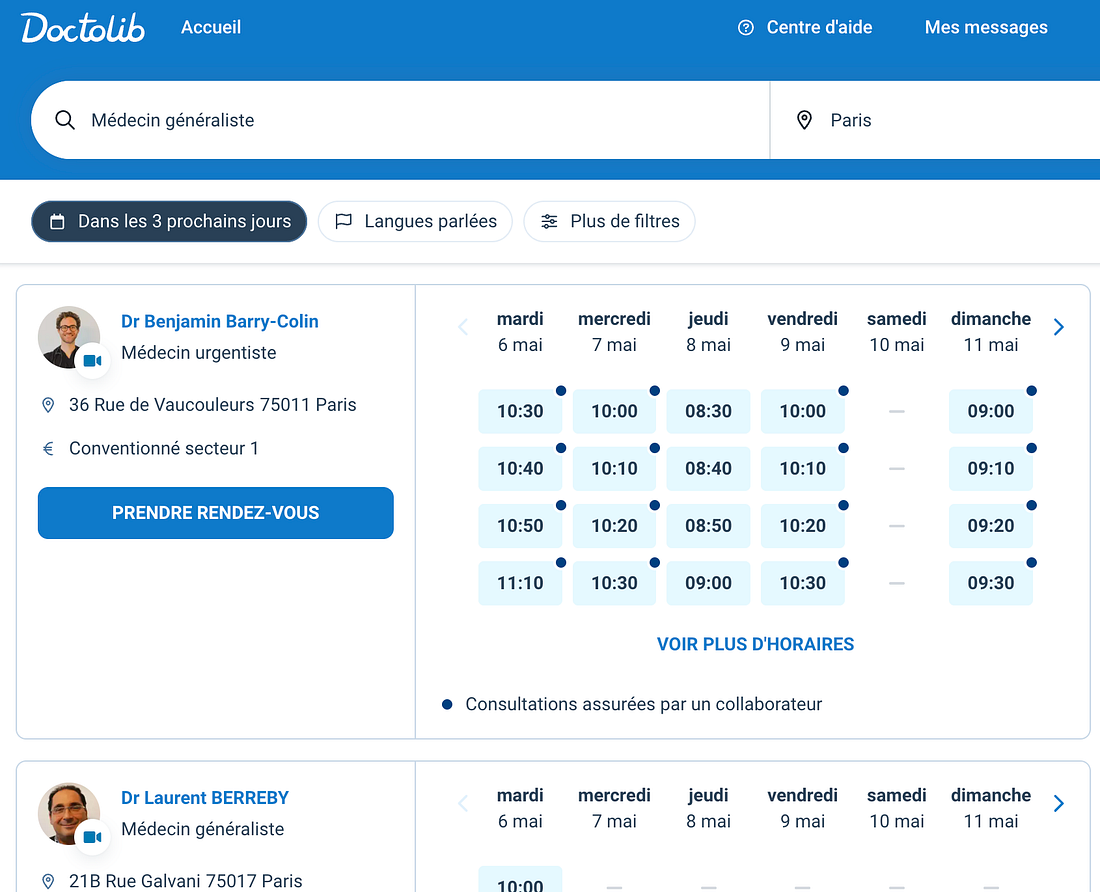Select the 10:00 slot on mercredi 7 mai
Viewport: 1100px width, 892px height.
pyautogui.click(x=615, y=411)
